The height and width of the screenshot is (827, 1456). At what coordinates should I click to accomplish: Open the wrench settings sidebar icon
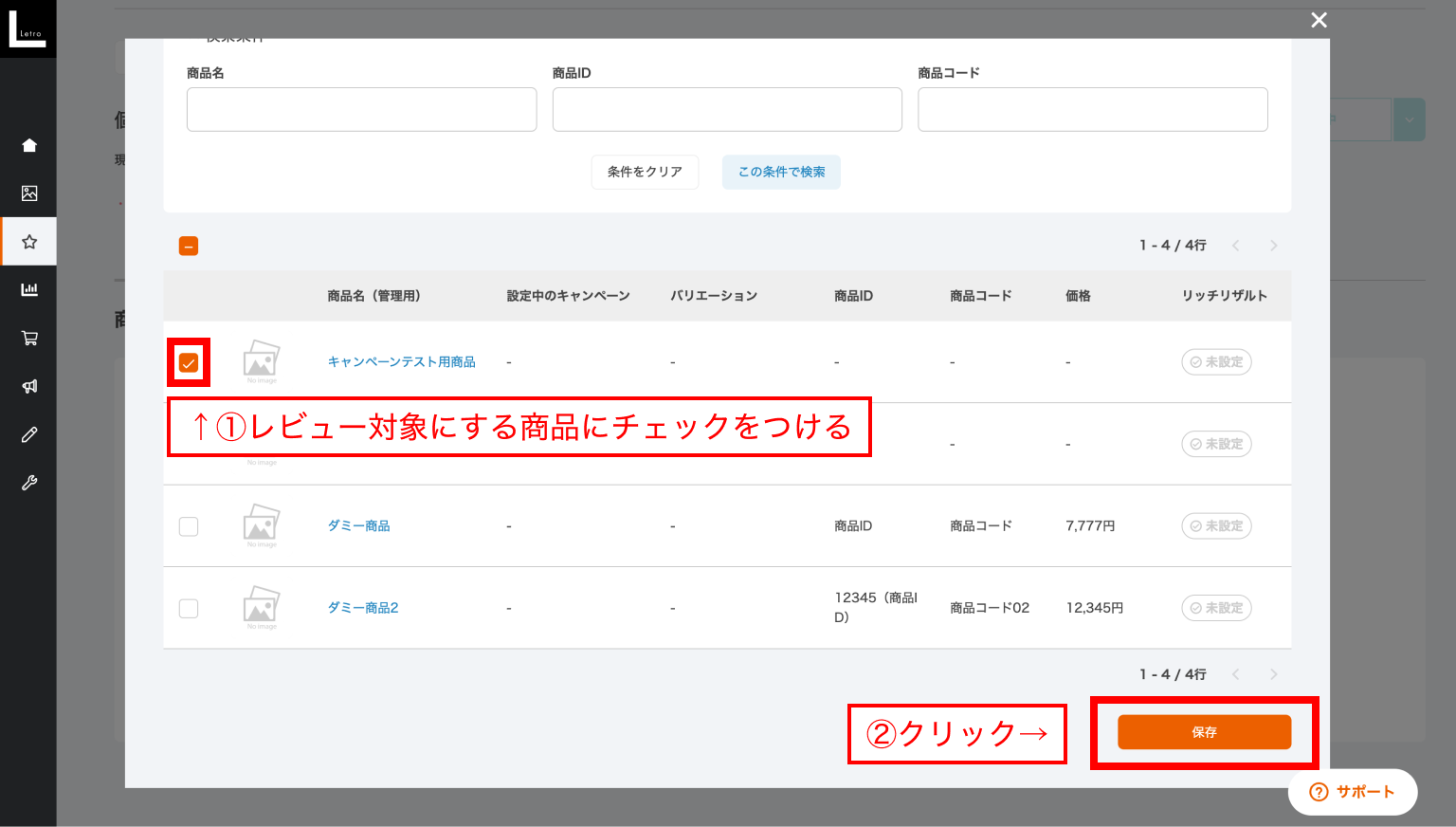point(29,483)
